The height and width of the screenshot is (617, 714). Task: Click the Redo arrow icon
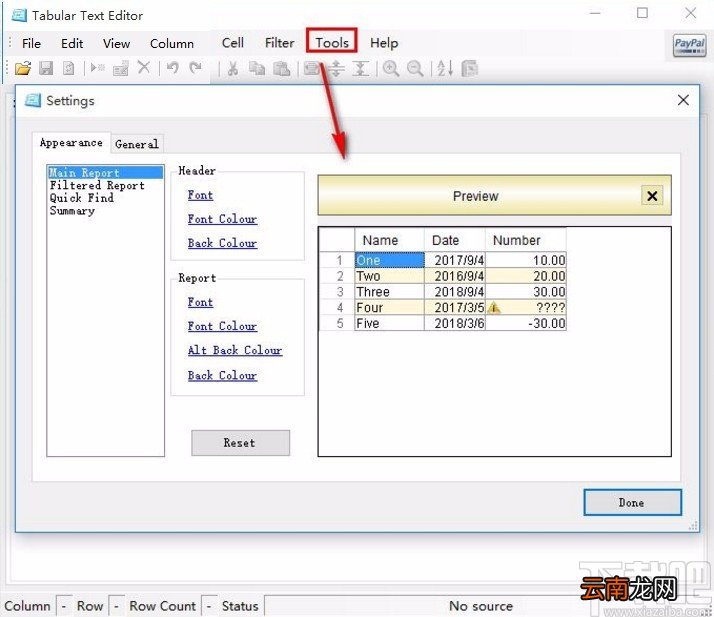196,68
